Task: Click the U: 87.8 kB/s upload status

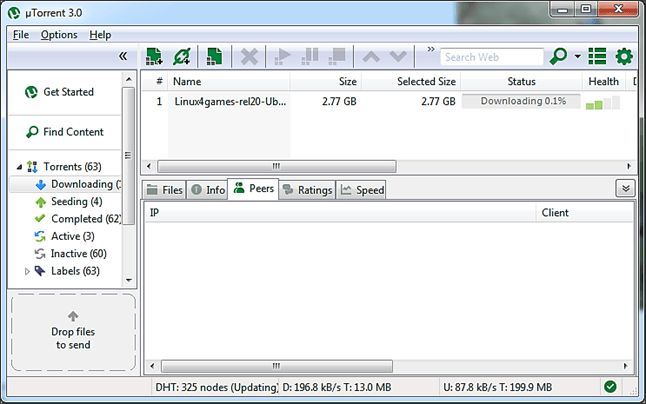Action: pos(497,388)
